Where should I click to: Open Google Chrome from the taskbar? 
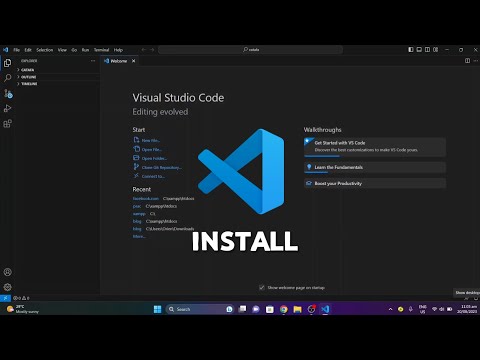point(284,309)
